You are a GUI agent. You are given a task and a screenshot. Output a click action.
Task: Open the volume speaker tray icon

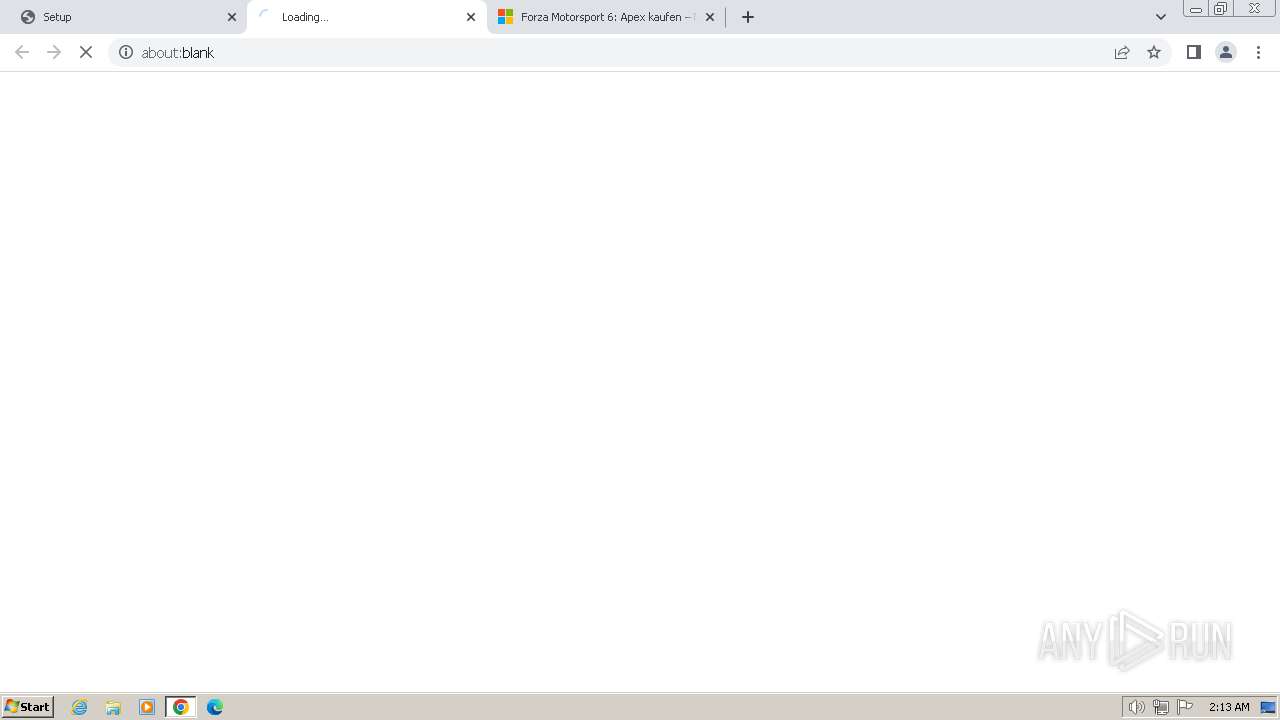coord(1137,707)
